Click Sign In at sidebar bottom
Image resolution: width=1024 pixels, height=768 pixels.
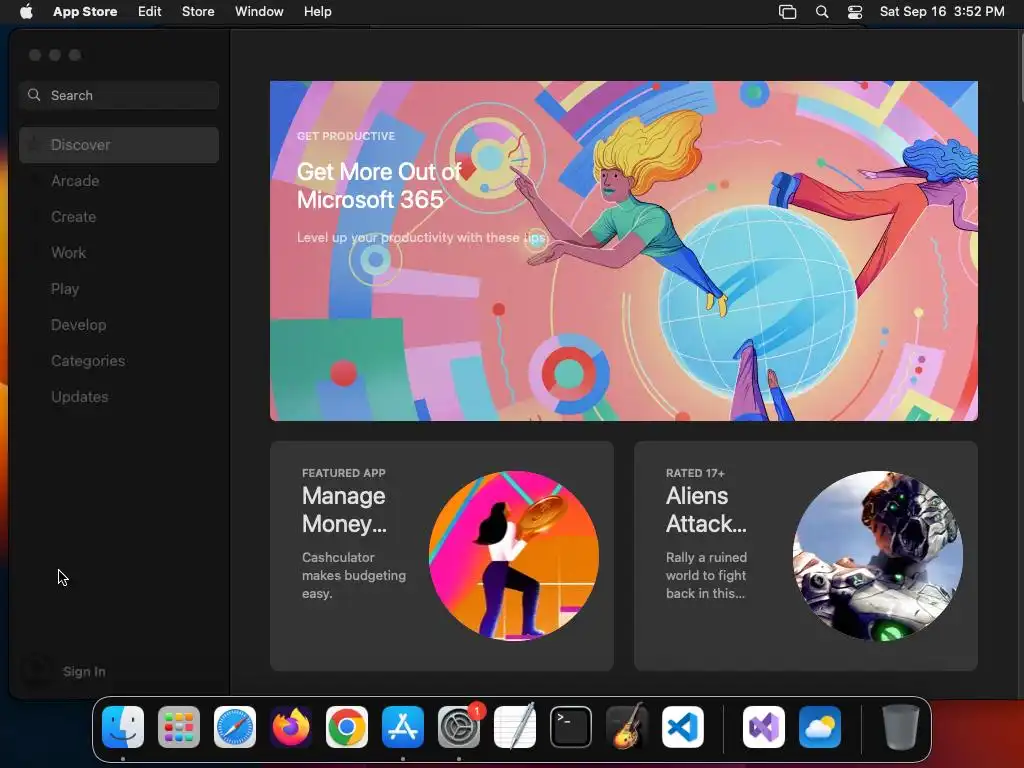(84, 671)
